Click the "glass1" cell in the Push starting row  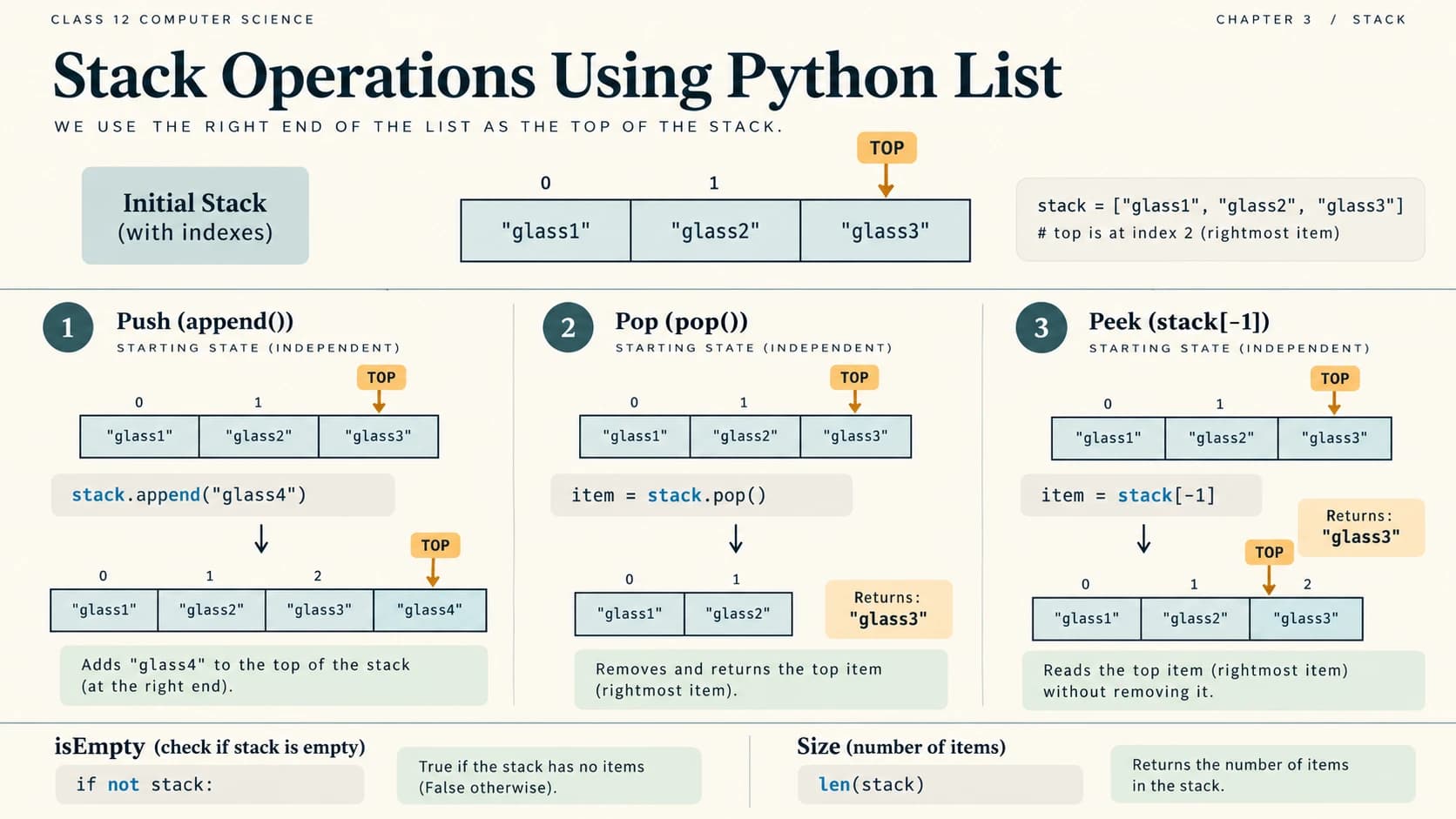pos(139,436)
